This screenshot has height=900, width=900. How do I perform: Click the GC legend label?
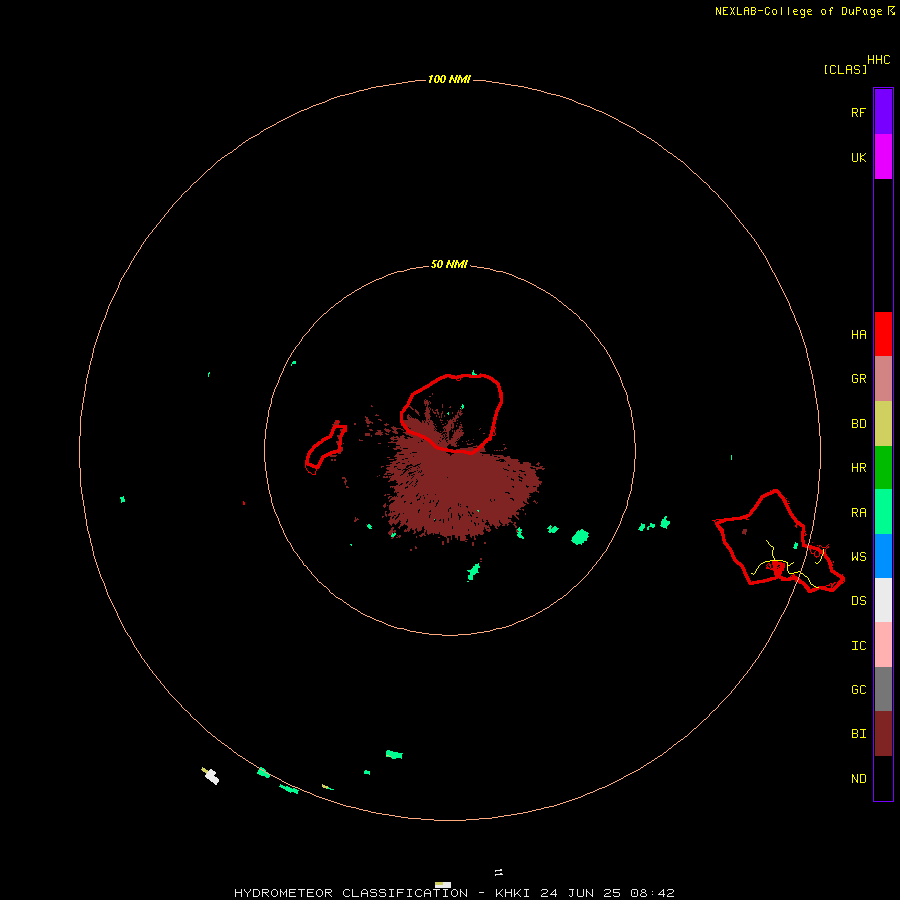[x=858, y=690]
